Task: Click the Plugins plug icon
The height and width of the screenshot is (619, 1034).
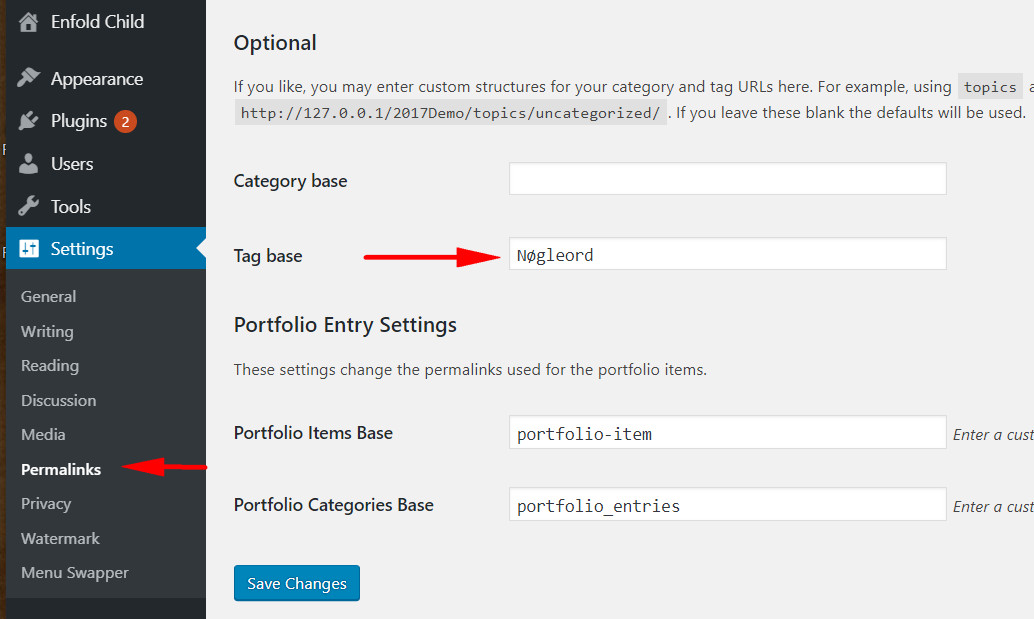Action: pyautogui.click(x=28, y=121)
